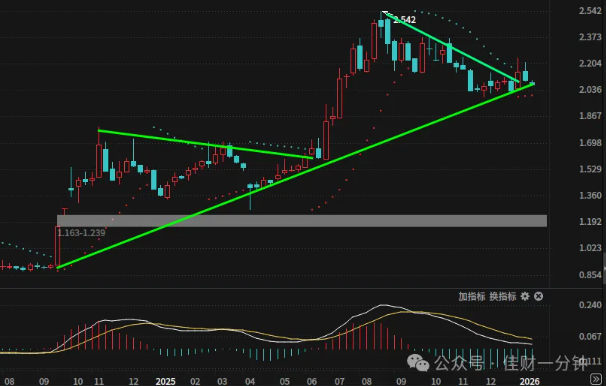Click the 0.067 MACD axis value
Screen dimensions: 606x386
click(590, 337)
